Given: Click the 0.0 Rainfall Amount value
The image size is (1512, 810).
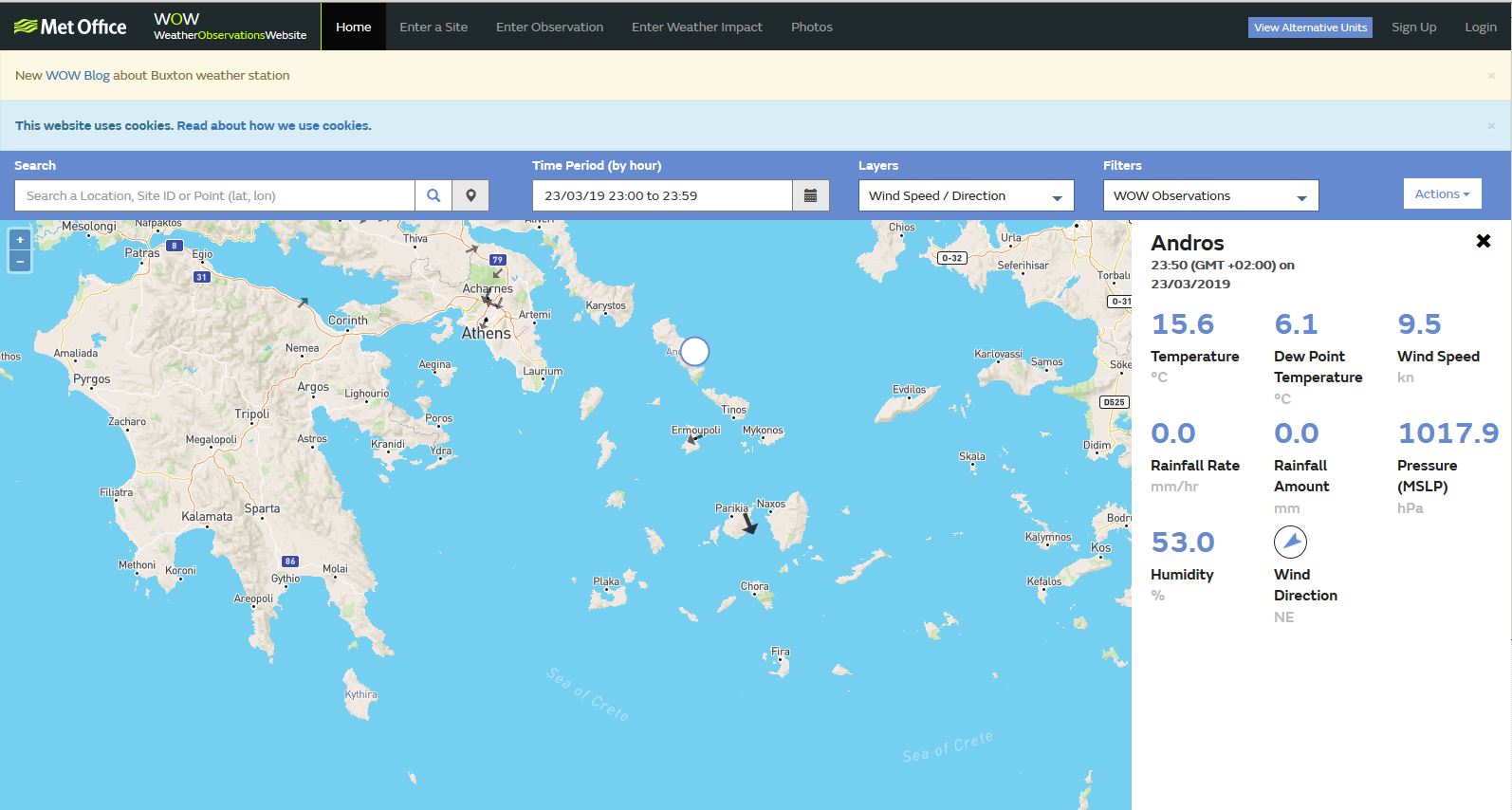Looking at the screenshot, I should (x=1296, y=433).
